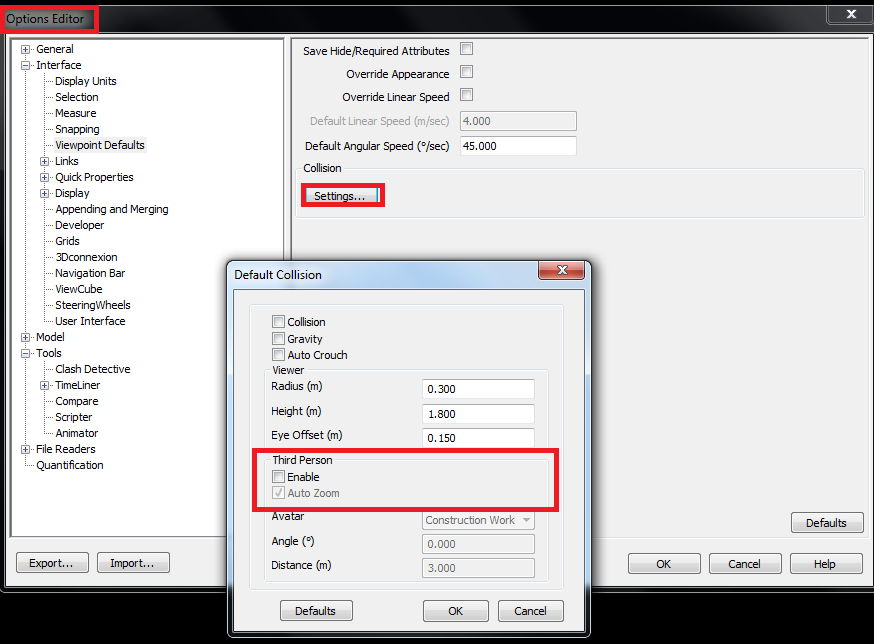This screenshot has width=874, height=644.
Task: Open the Collision Settings dialog
Action: coord(342,195)
